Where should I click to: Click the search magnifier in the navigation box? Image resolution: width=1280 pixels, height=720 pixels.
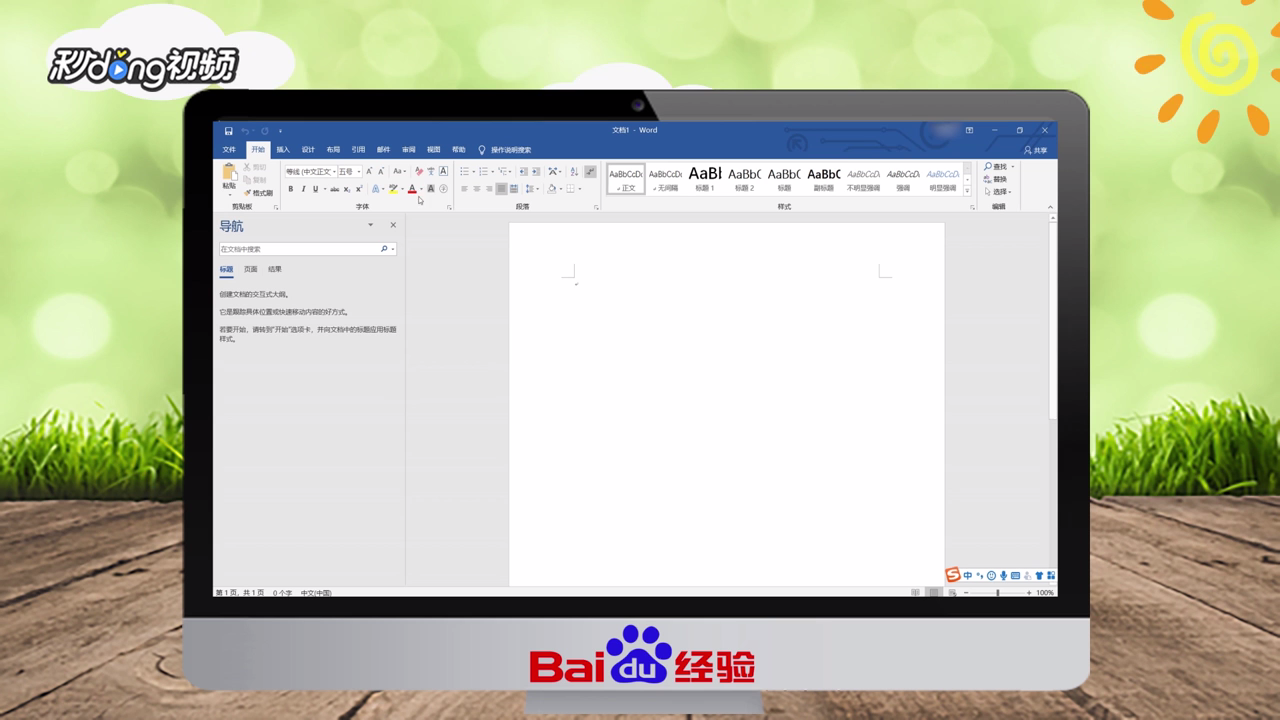pyautogui.click(x=384, y=249)
